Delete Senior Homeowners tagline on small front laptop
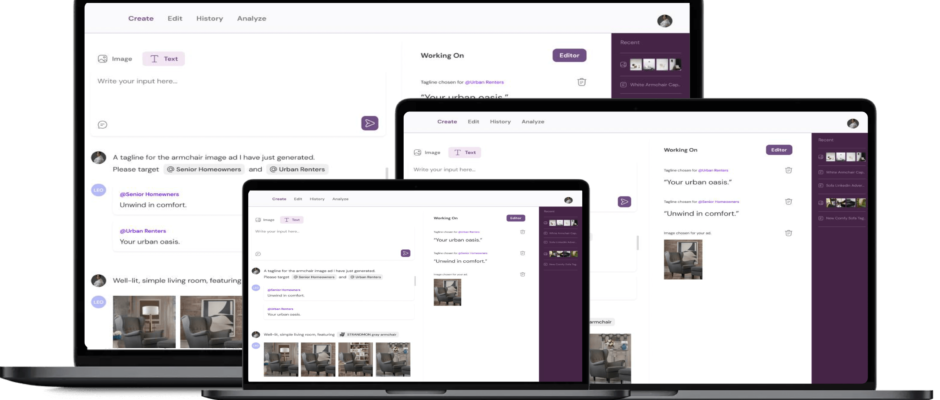The image size is (940, 400). point(522,253)
